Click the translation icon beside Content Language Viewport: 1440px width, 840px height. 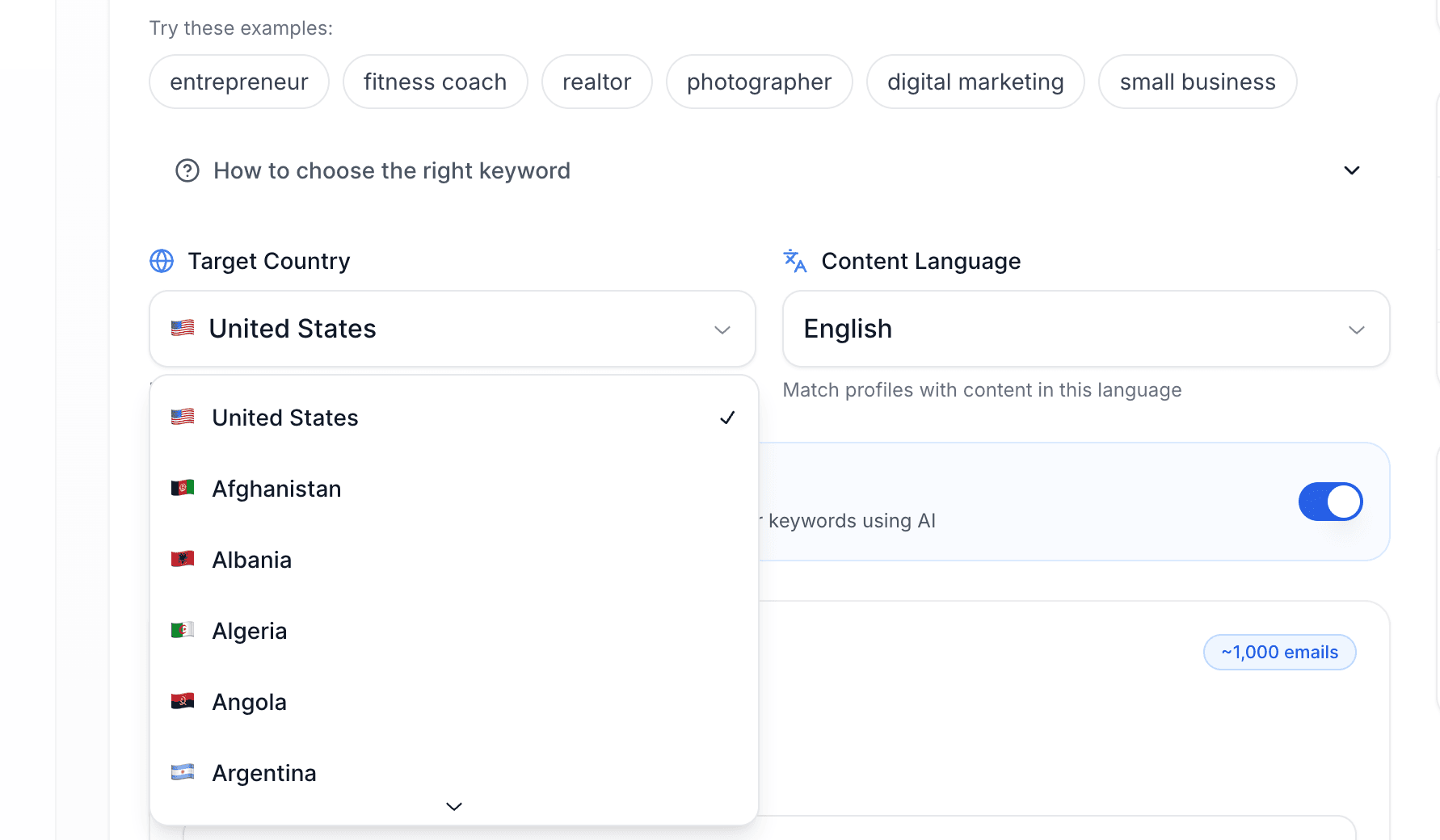(795, 261)
